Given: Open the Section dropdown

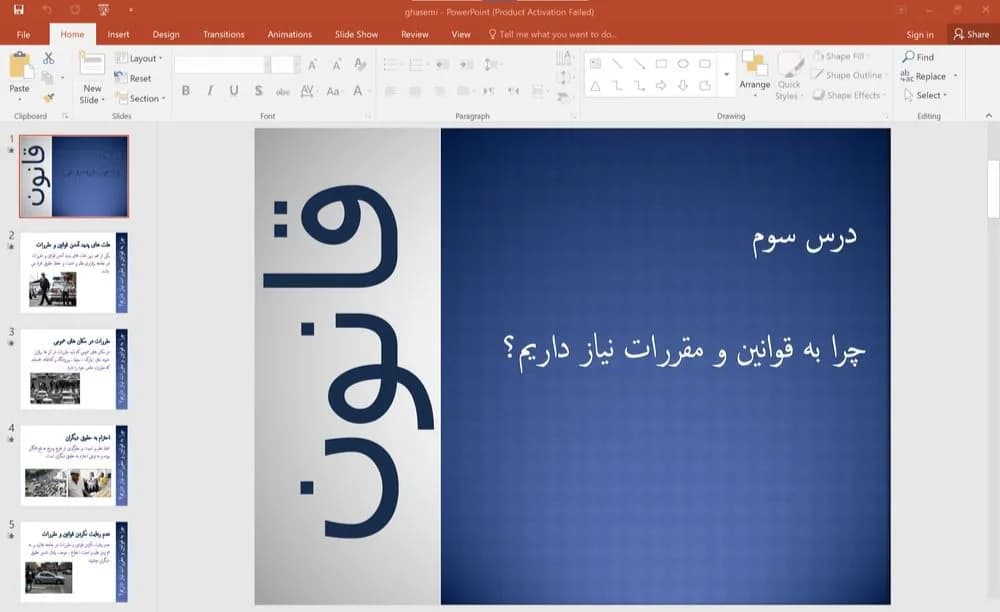Looking at the screenshot, I should tap(140, 98).
